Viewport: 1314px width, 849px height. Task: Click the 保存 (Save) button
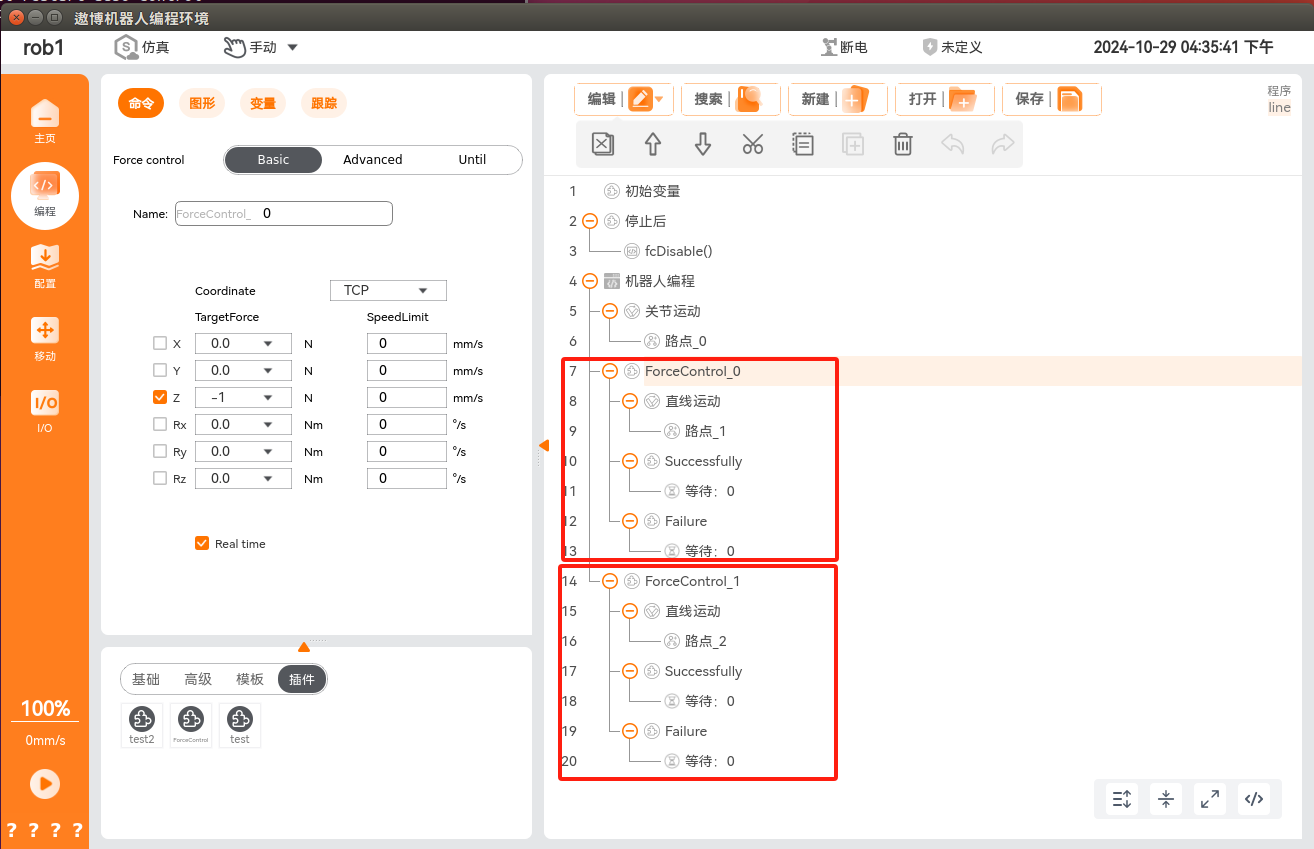pos(1050,99)
